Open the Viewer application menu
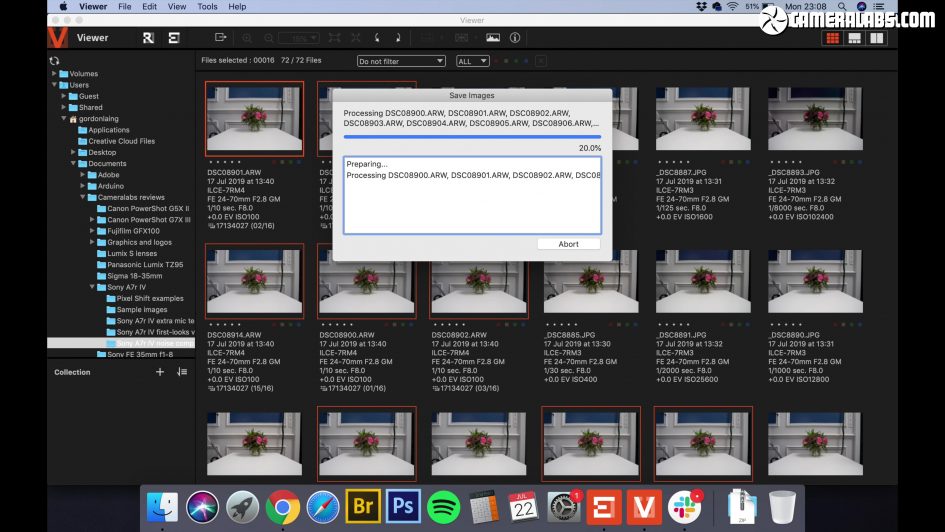 (93, 7)
